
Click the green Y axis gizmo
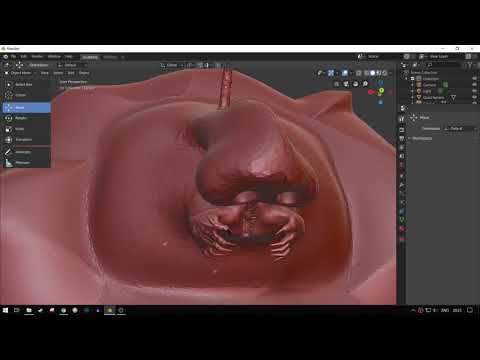(381, 90)
